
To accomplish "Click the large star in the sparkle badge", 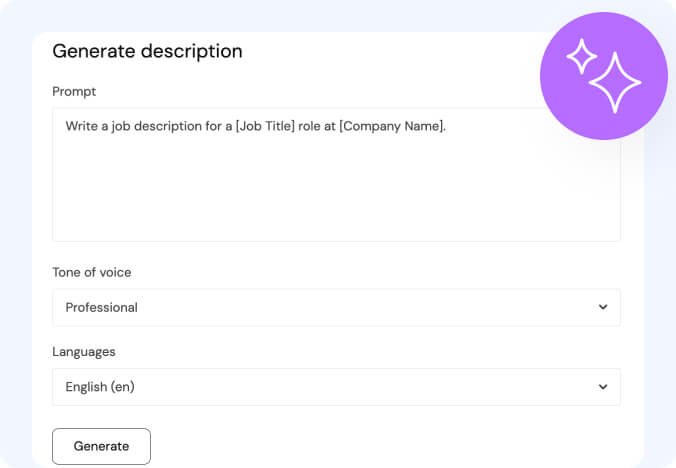I will click(x=615, y=84).
